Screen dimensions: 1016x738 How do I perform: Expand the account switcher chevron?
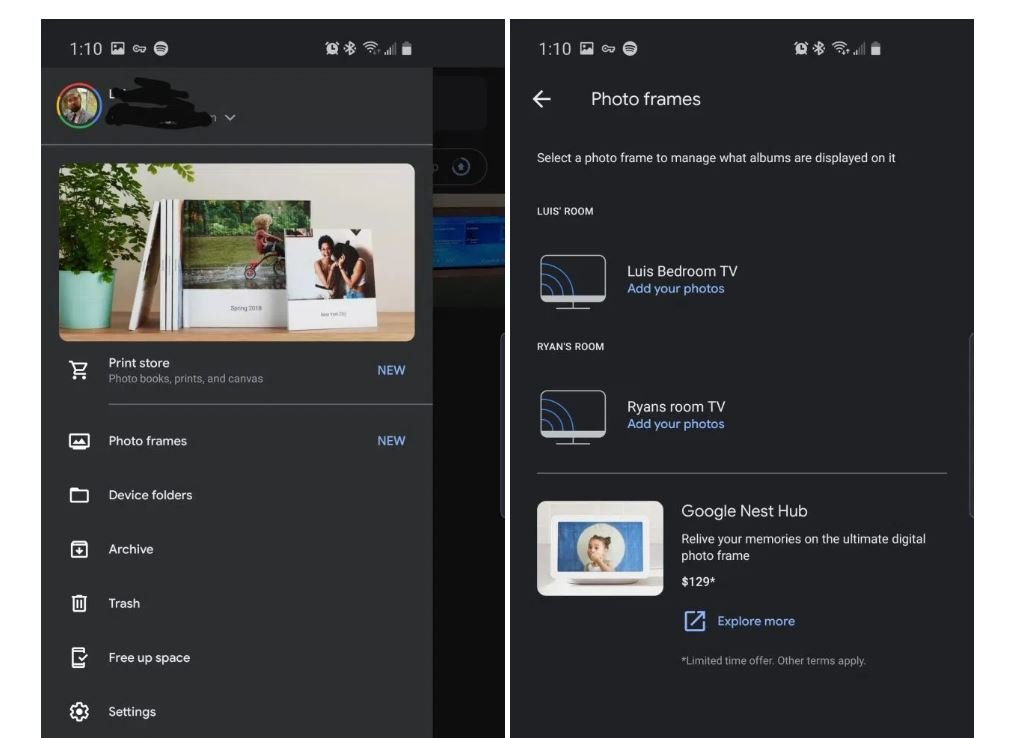pos(230,118)
